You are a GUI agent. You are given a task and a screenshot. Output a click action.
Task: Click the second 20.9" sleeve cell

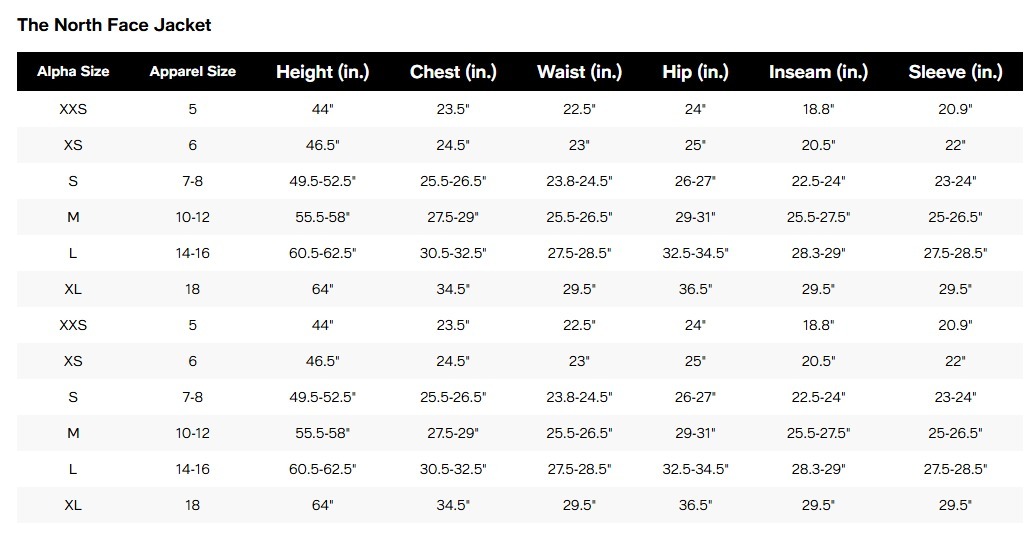[955, 325]
